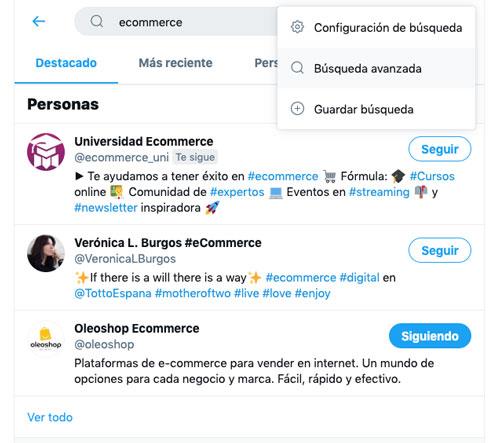The height and width of the screenshot is (443, 500).
Task: Click the back arrow icon
Action: click(x=39, y=22)
